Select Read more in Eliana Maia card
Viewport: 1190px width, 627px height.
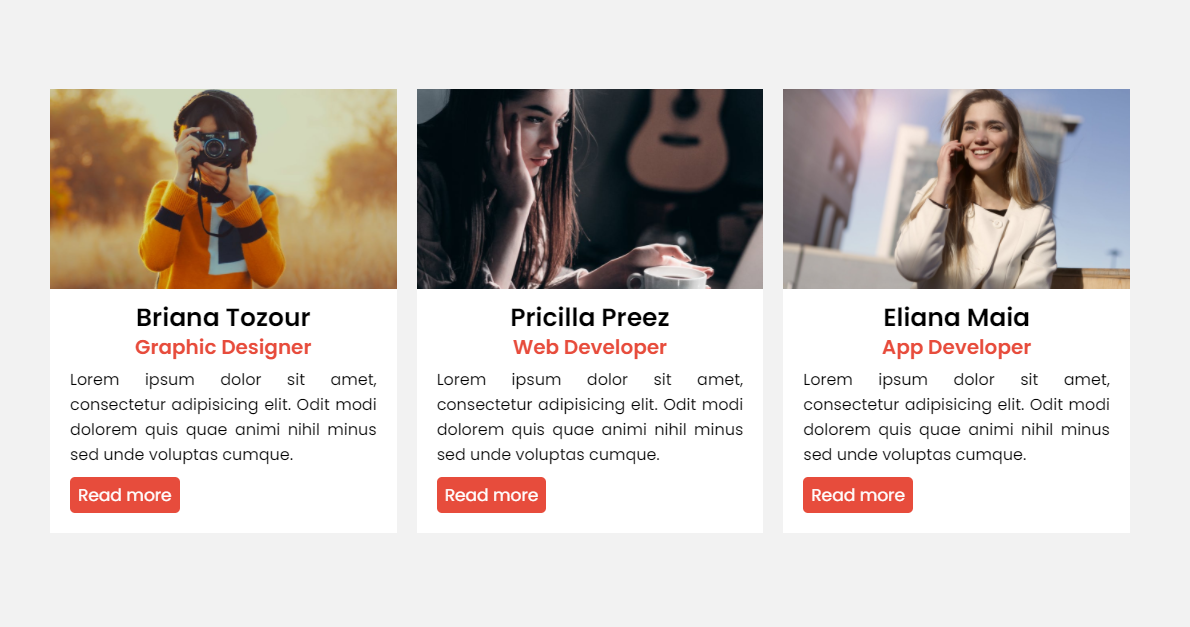coord(858,495)
